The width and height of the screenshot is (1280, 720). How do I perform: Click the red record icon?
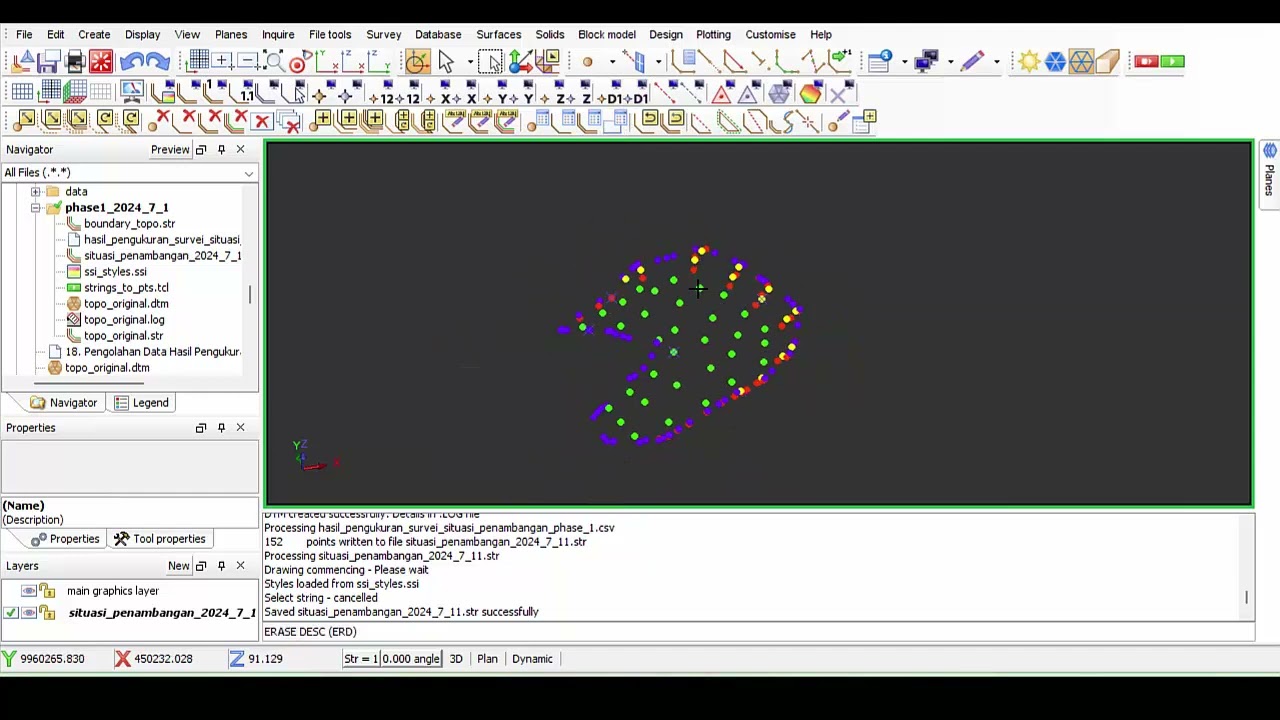[x=1146, y=62]
